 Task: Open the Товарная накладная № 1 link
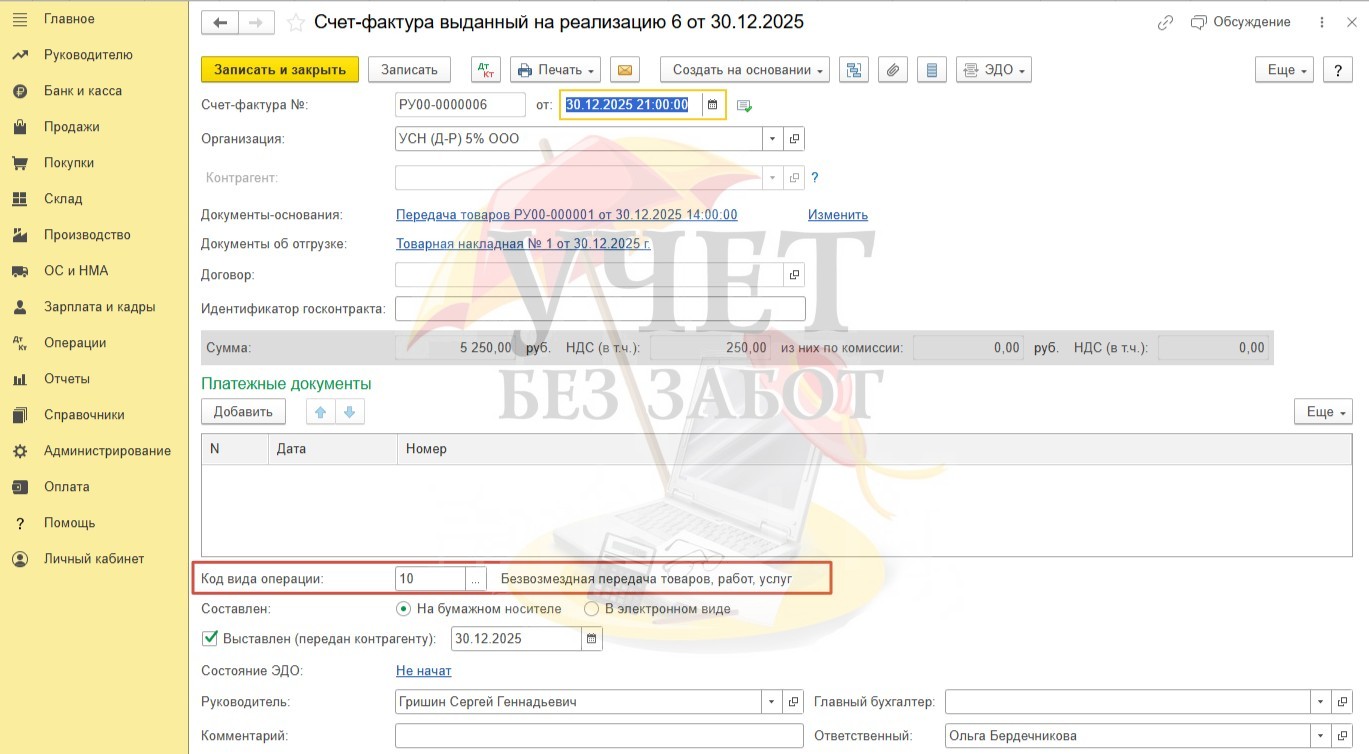click(x=523, y=244)
